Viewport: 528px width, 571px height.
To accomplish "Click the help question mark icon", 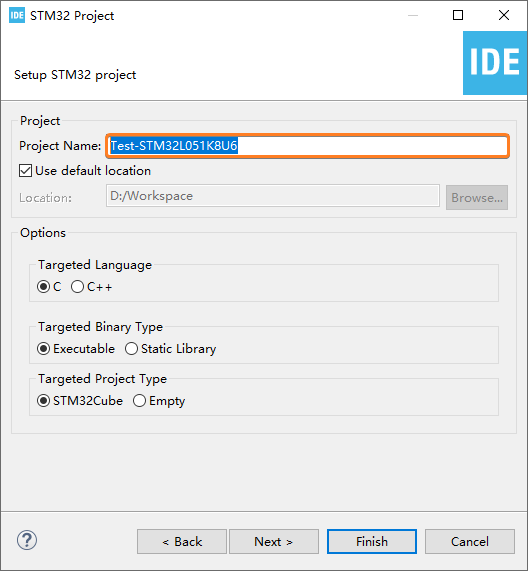I will point(27,540).
